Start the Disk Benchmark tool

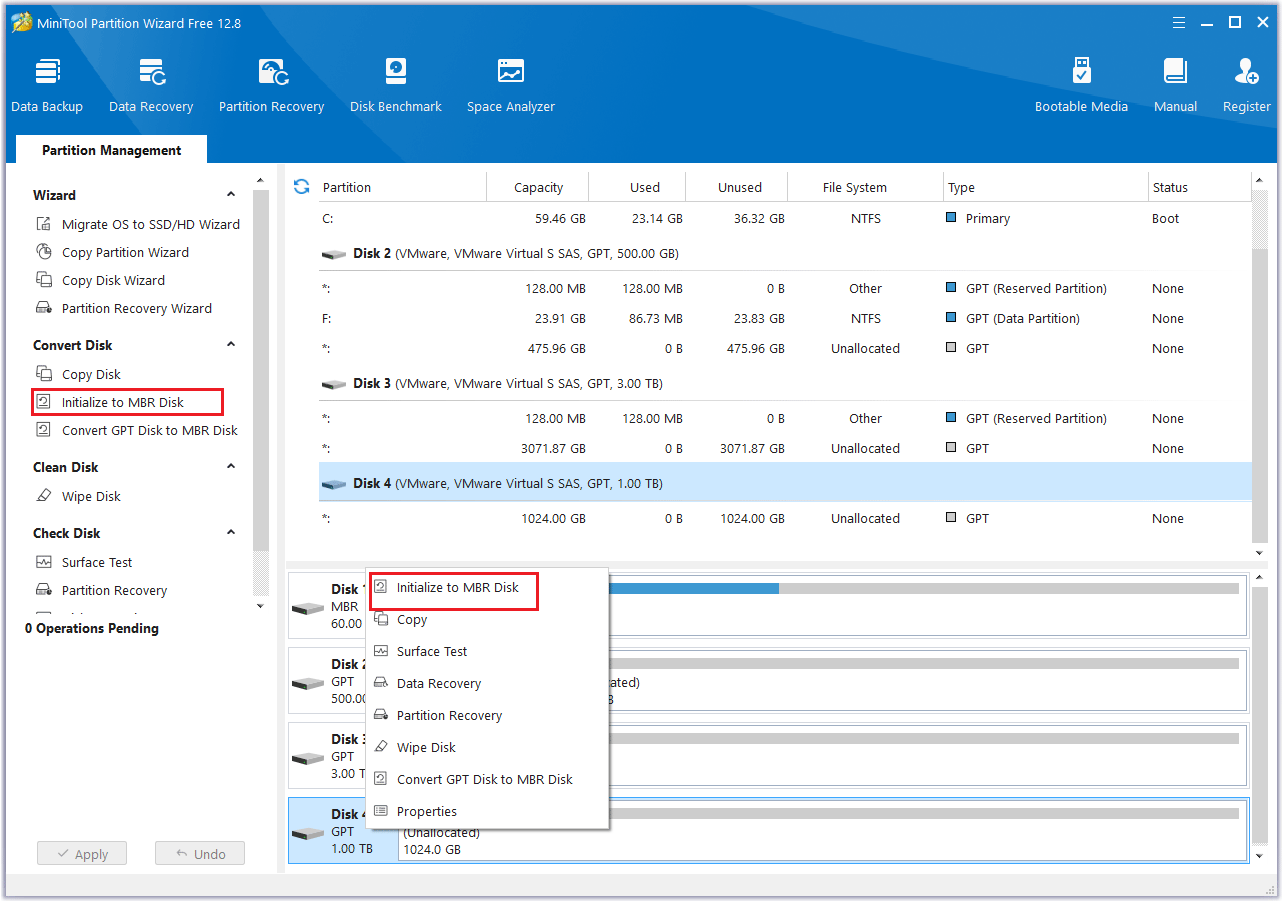(396, 85)
